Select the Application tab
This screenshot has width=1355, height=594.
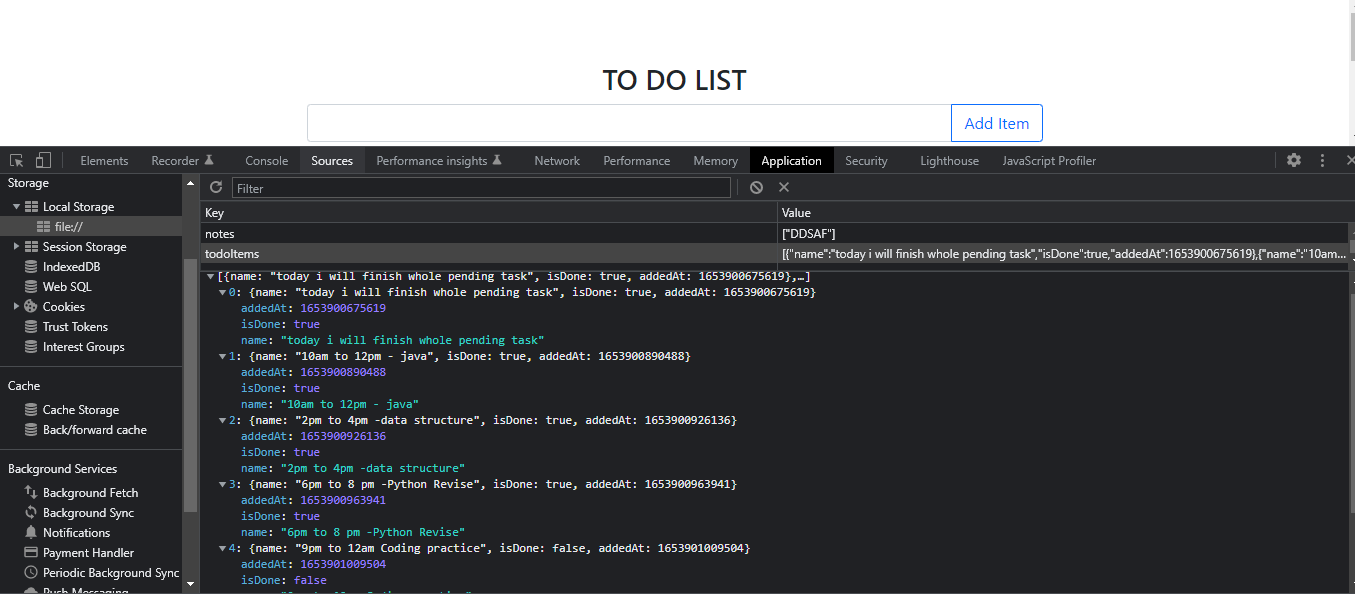[x=791, y=160]
